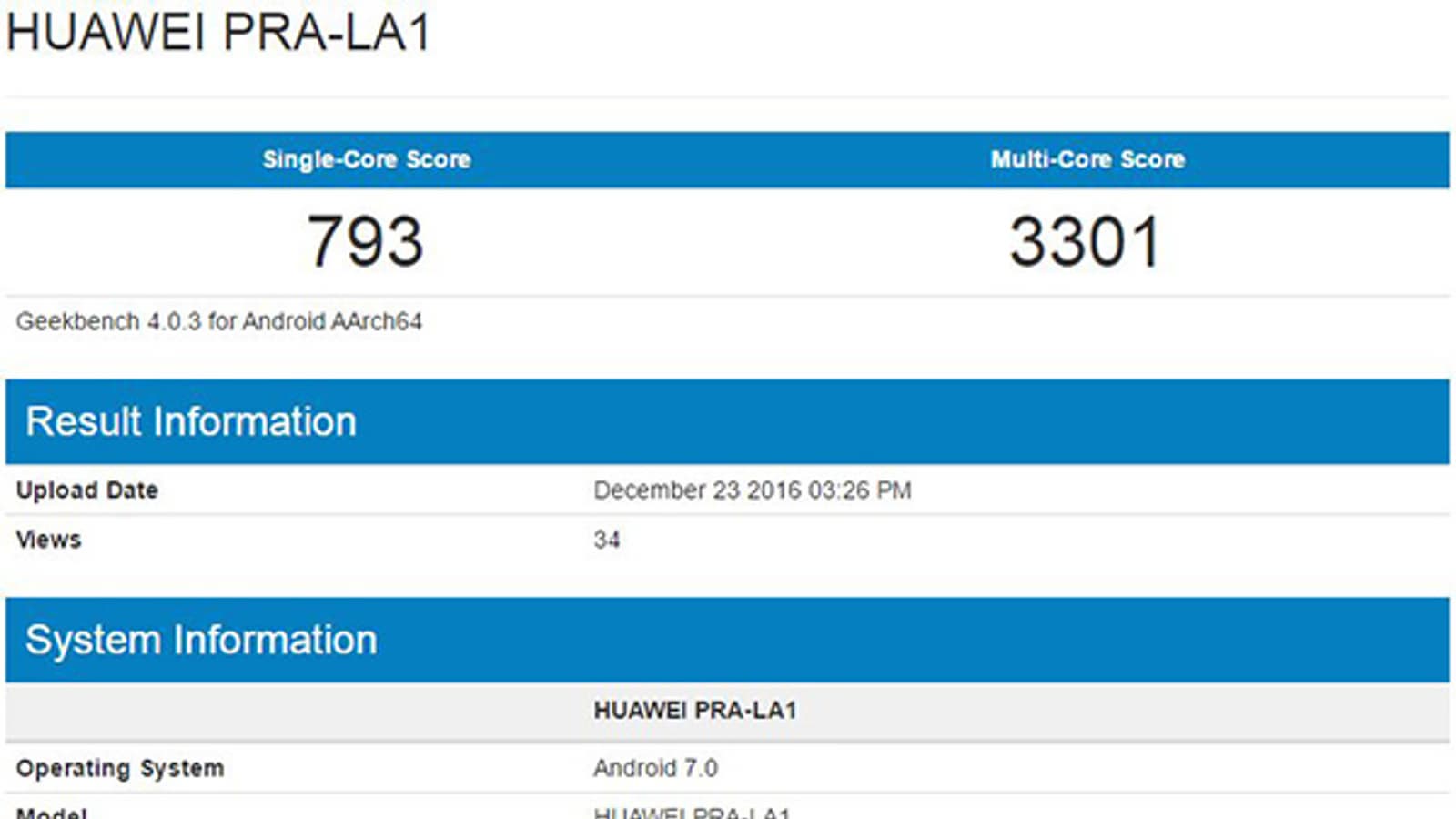The width and height of the screenshot is (1456, 819).
Task: Click the System Information section header
Action: (201, 641)
